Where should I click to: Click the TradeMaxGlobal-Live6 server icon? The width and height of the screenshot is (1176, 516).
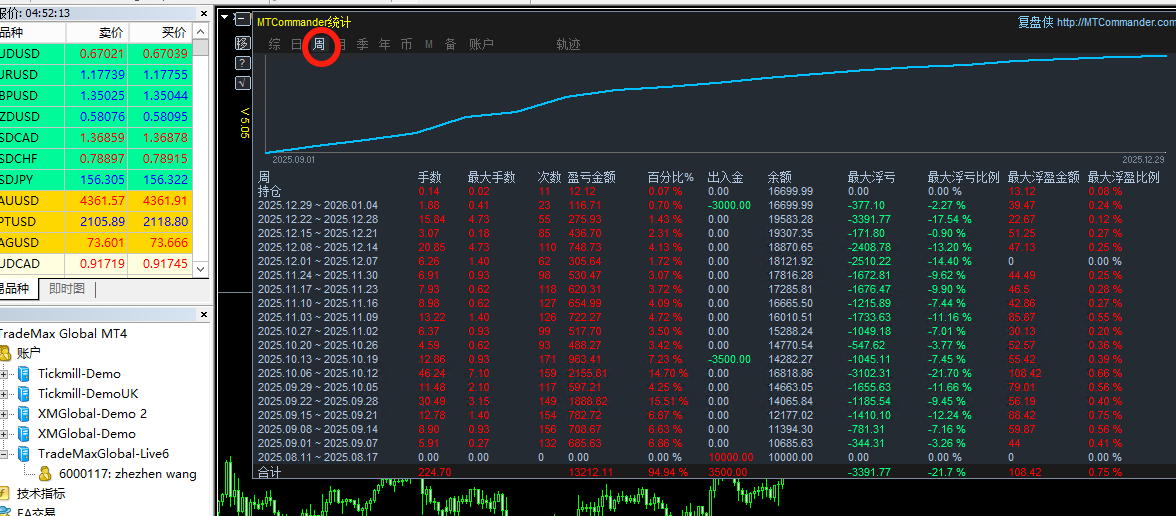(x=24, y=454)
